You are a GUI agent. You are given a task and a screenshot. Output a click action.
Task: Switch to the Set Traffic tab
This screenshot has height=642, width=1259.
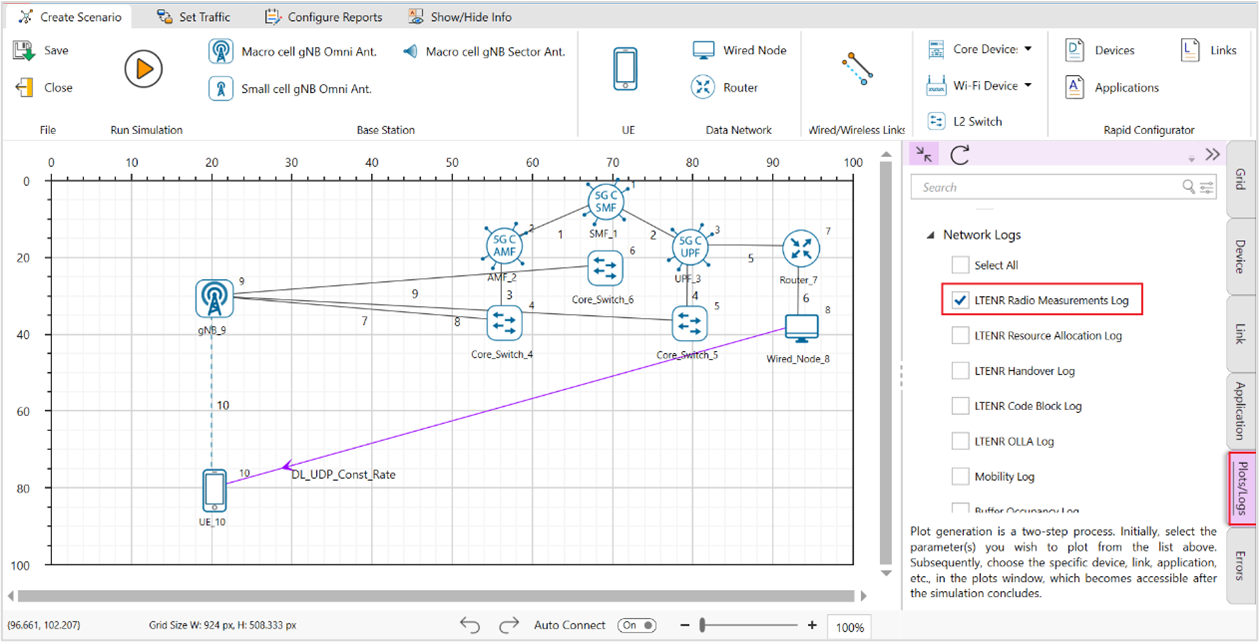[193, 17]
